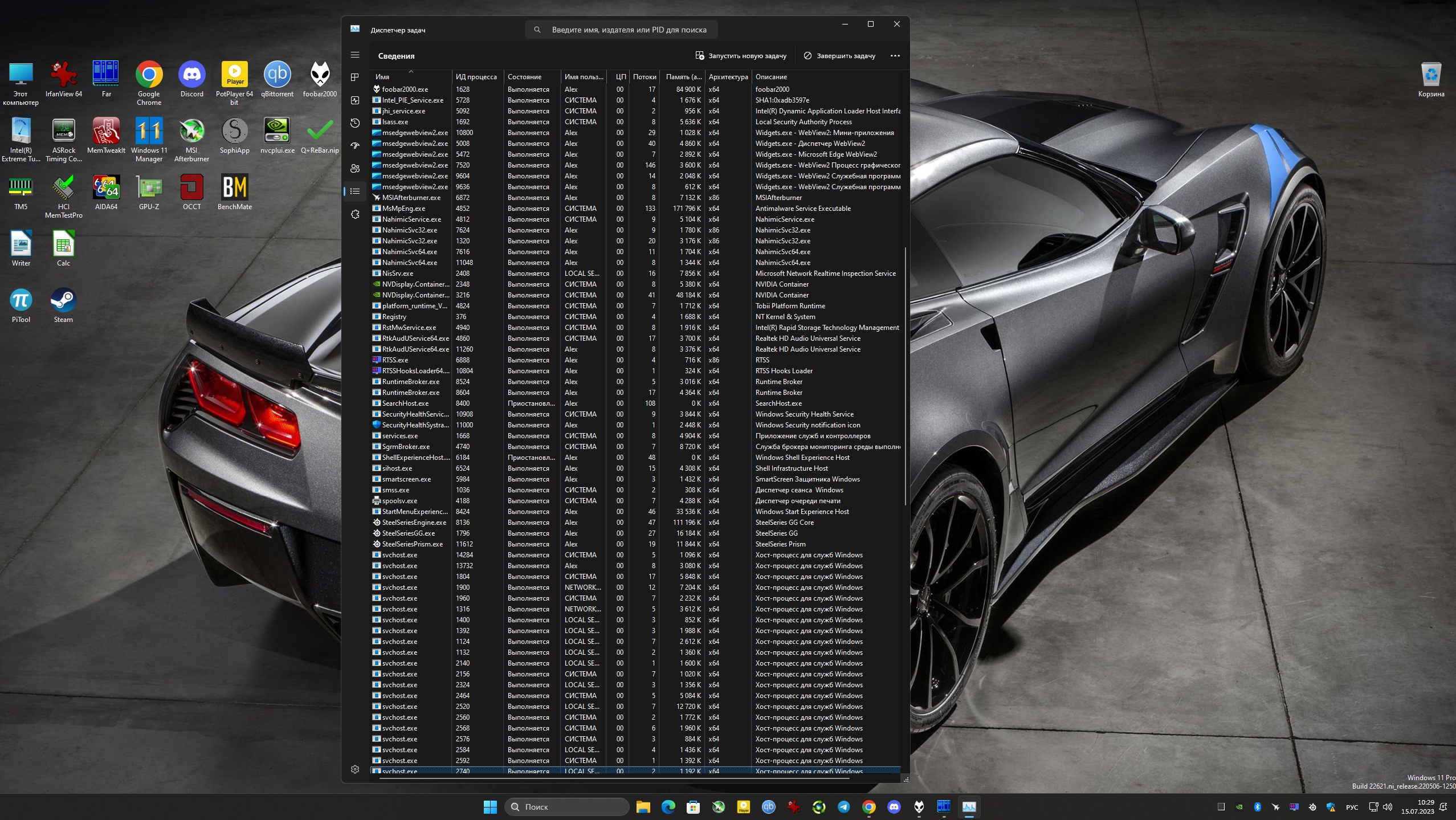The image size is (1456, 820).
Task: Open the three-dots more options menu
Action: [895, 56]
